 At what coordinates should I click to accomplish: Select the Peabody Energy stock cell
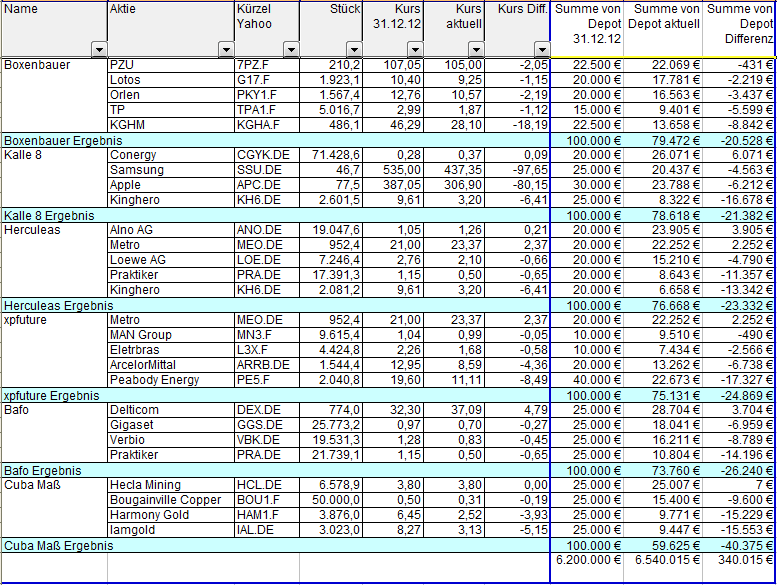[171, 380]
